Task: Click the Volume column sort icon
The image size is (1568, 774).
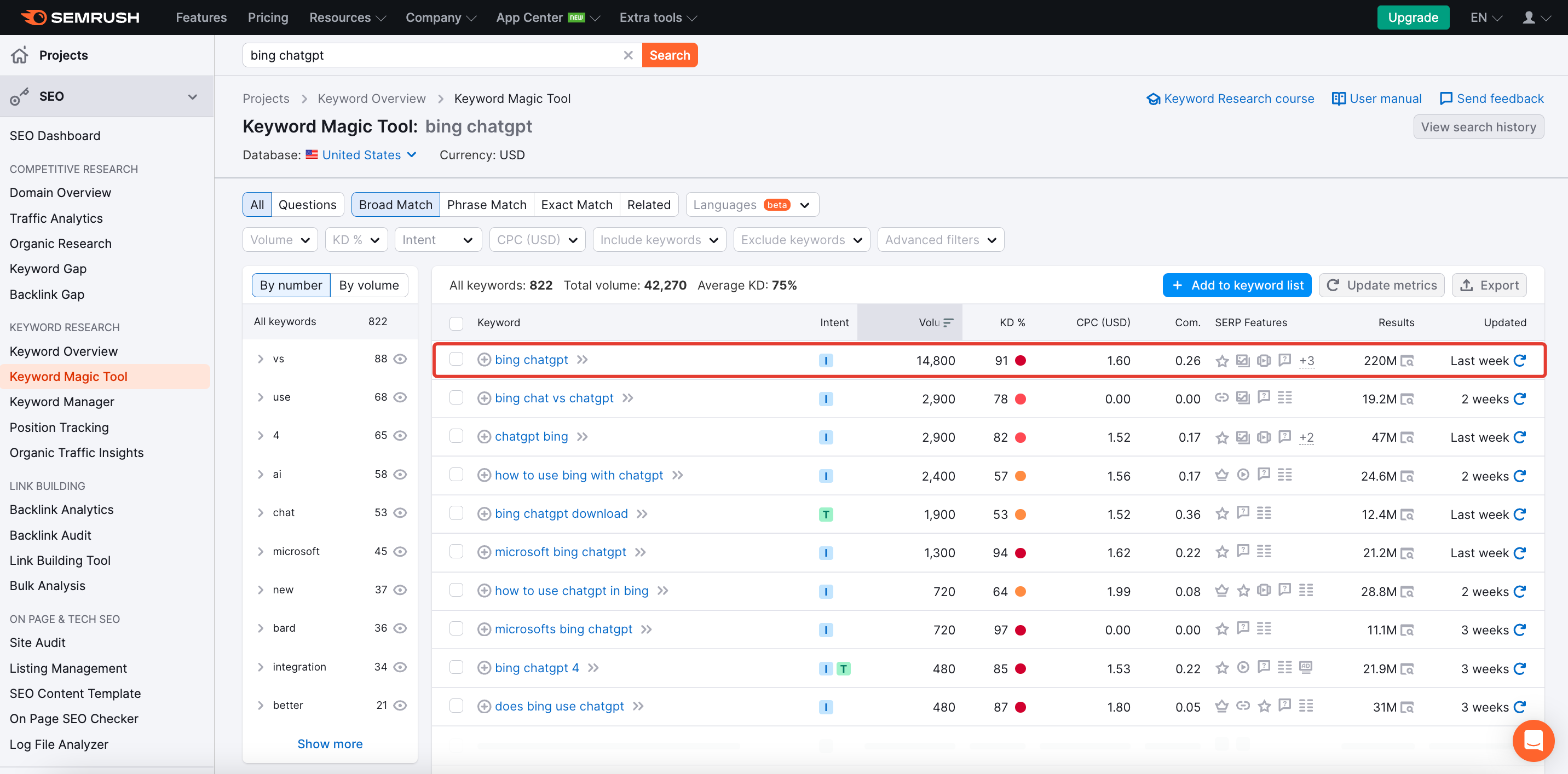Action: (948, 322)
